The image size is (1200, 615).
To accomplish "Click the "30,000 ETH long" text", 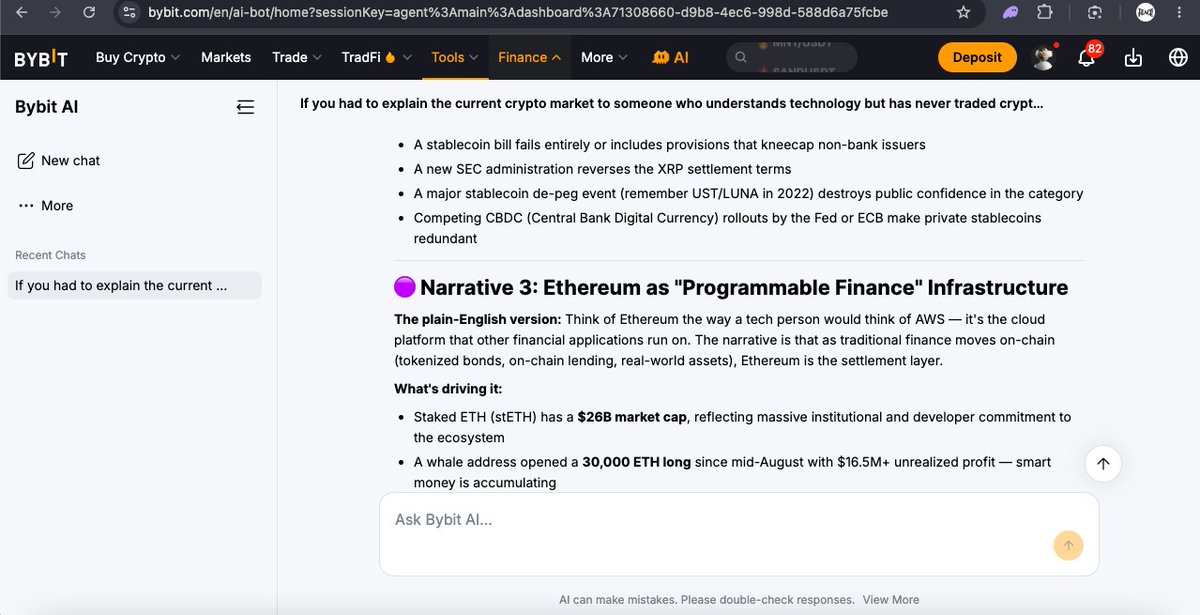I will (x=636, y=462).
